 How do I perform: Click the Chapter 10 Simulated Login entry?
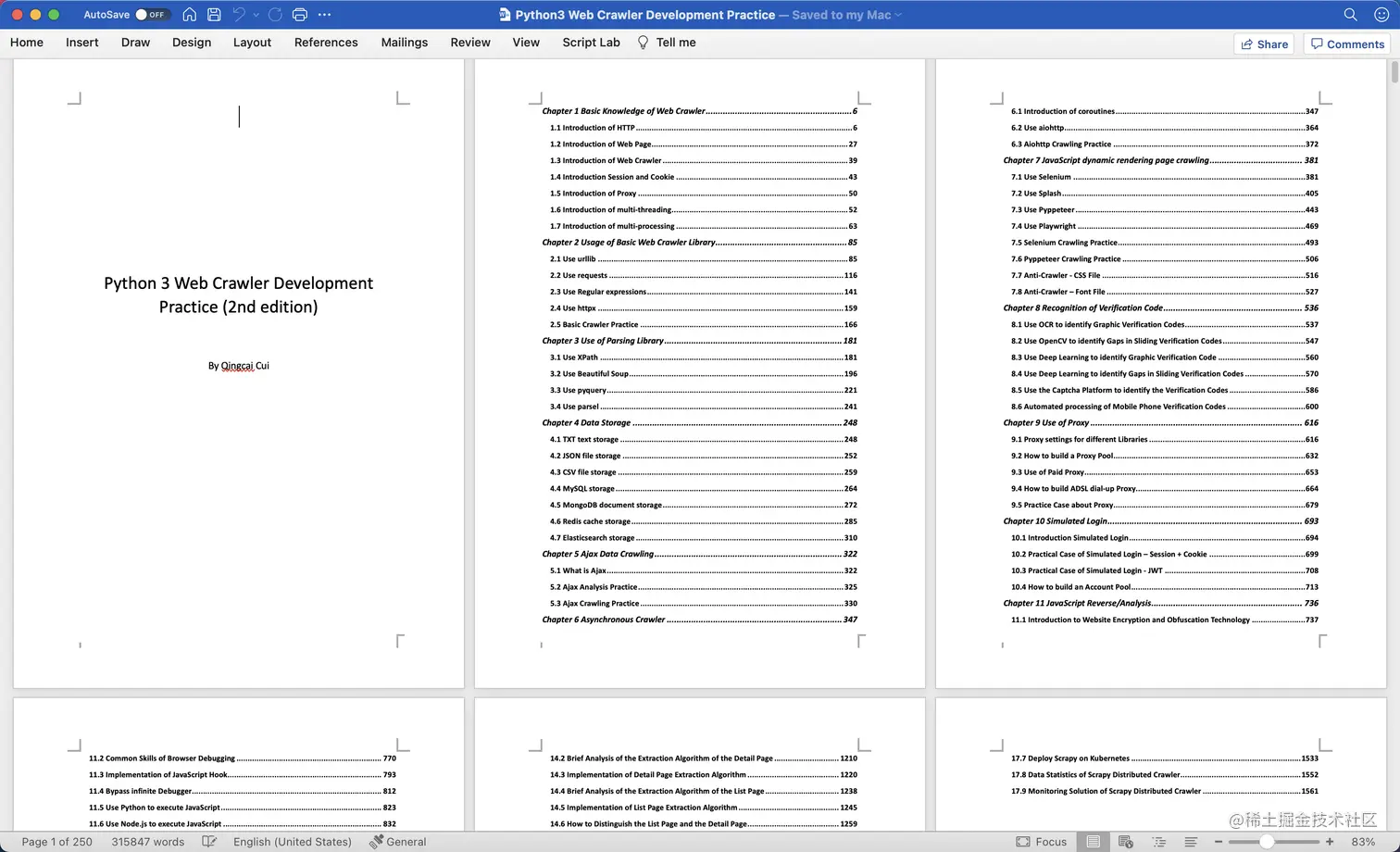1161,521
